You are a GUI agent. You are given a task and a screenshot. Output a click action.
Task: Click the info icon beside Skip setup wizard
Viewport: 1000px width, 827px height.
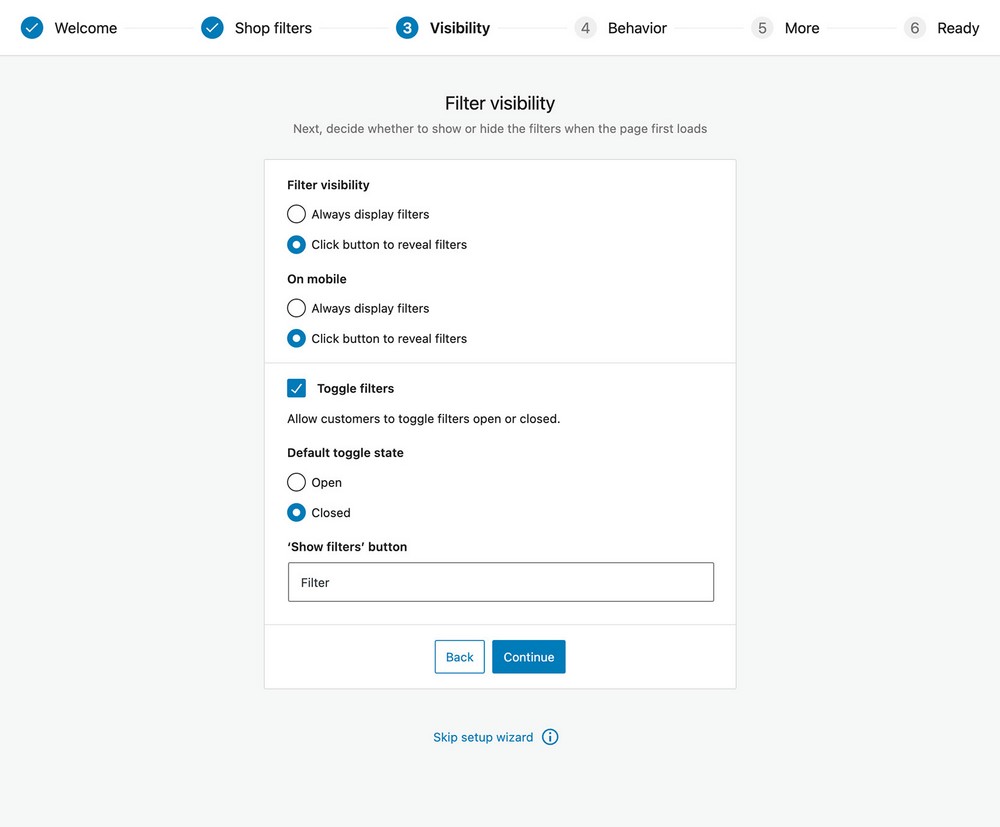pyautogui.click(x=550, y=737)
